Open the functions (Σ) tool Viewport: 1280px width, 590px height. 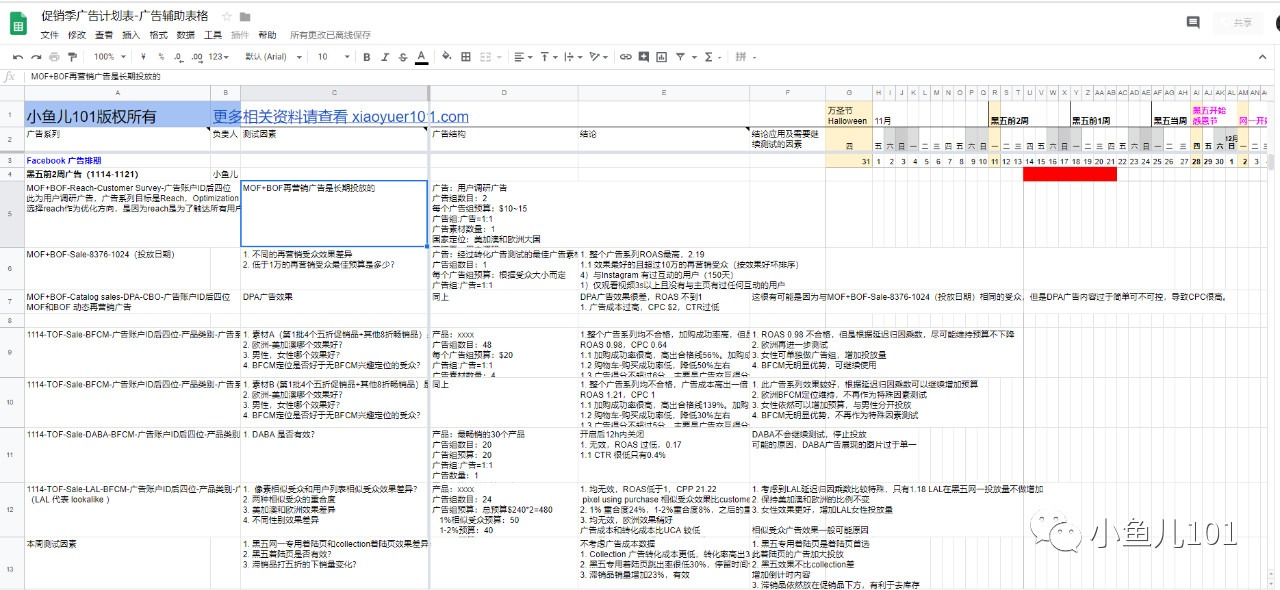pos(709,56)
